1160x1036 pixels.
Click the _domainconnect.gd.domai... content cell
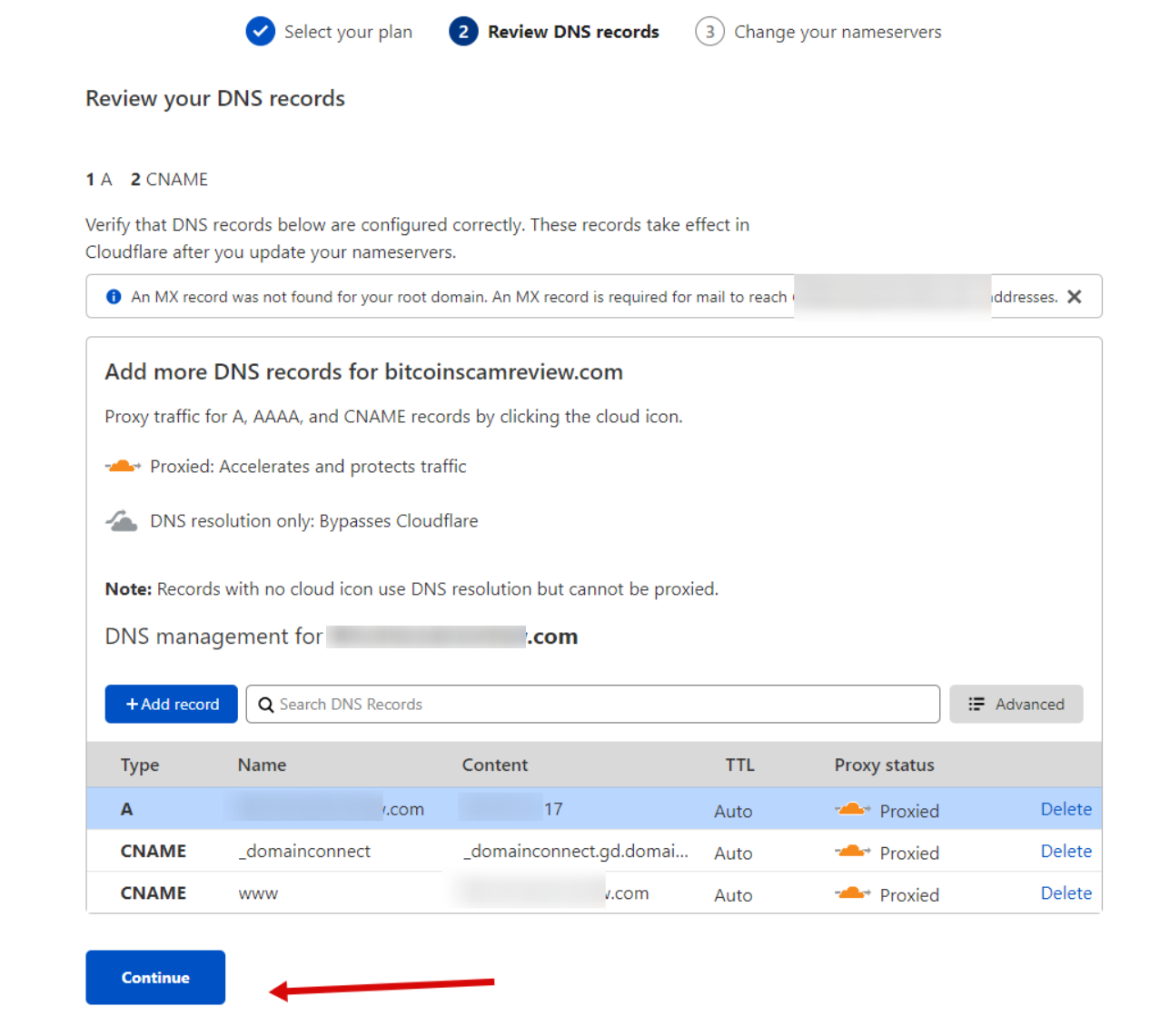pos(576,852)
